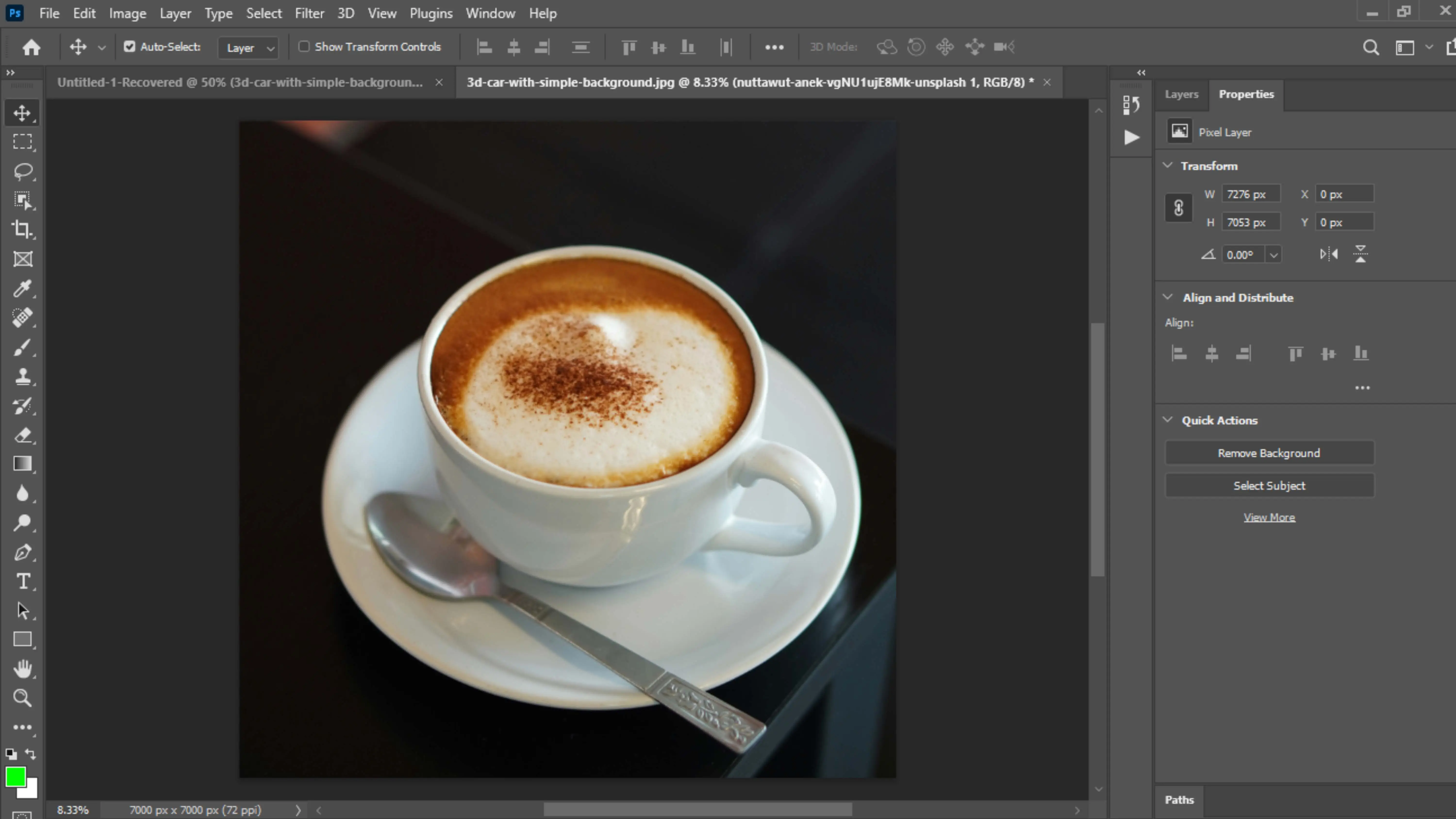The image size is (1456, 819).
Task: Open the Actions panel play icon
Action: tap(1131, 137)
